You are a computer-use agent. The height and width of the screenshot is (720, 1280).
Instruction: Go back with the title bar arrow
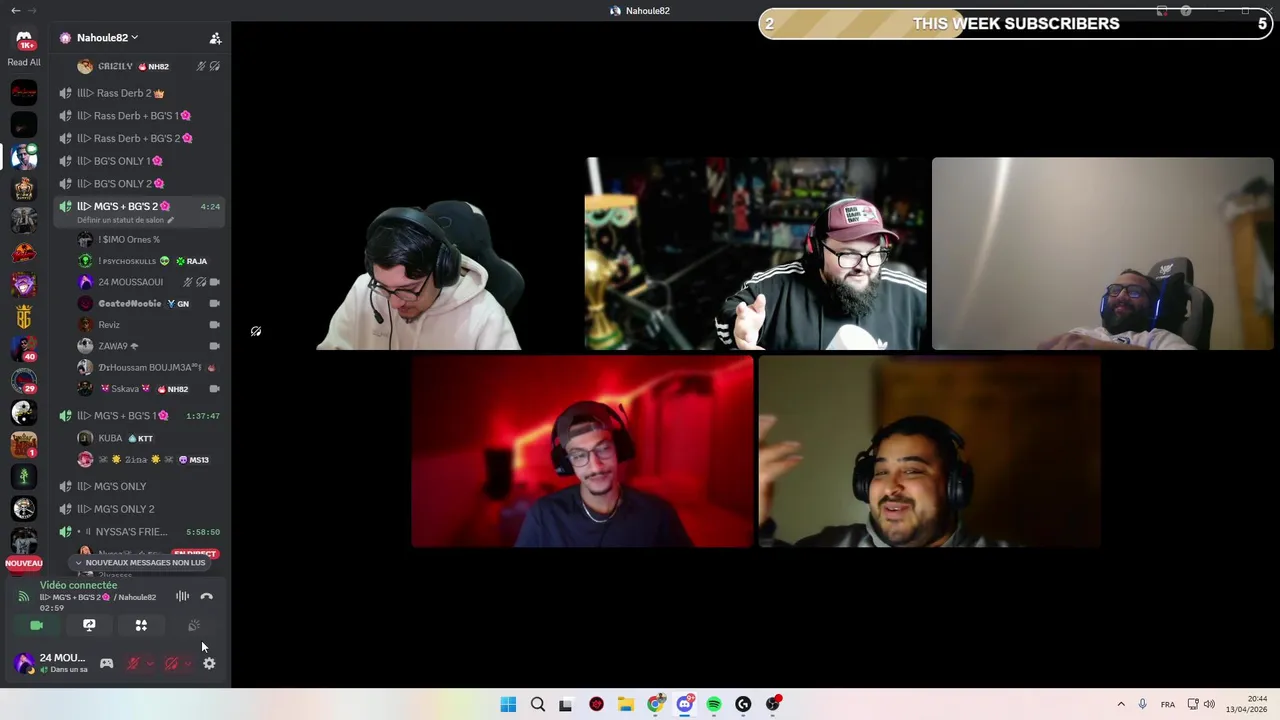coord(15,10)
